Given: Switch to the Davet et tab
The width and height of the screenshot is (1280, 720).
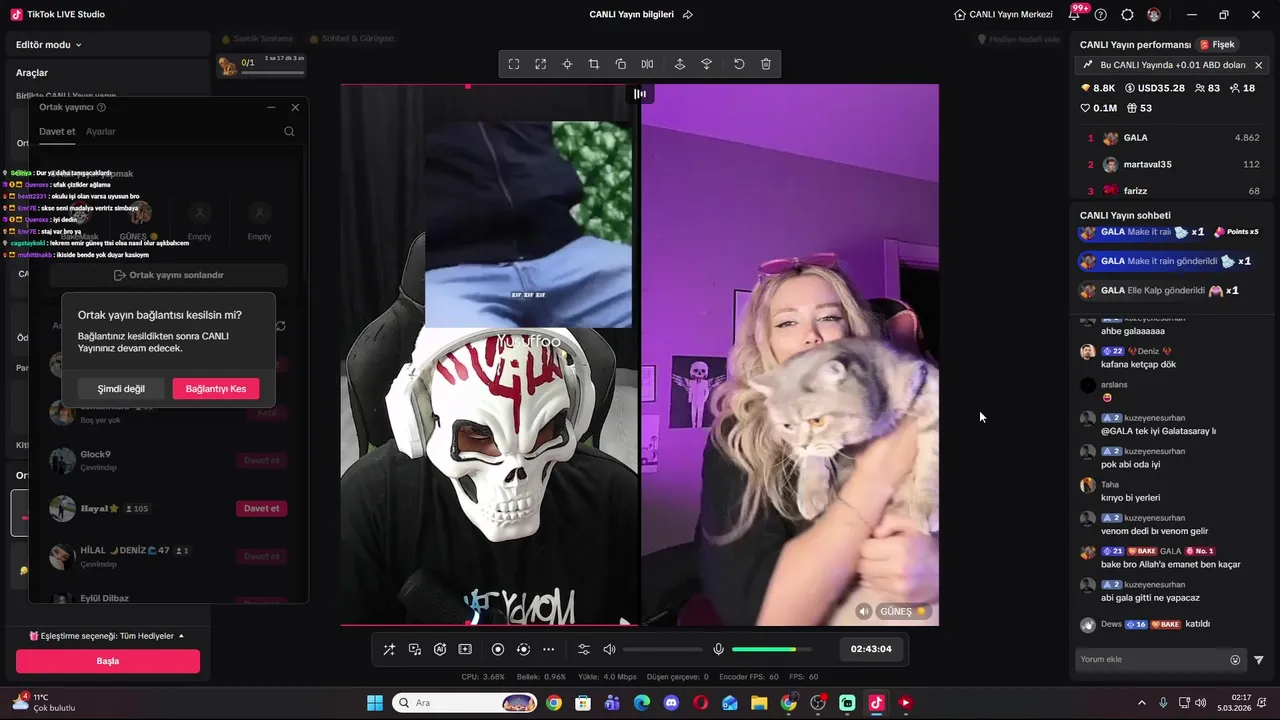Looking at the screenshot, I should [57, 132].
